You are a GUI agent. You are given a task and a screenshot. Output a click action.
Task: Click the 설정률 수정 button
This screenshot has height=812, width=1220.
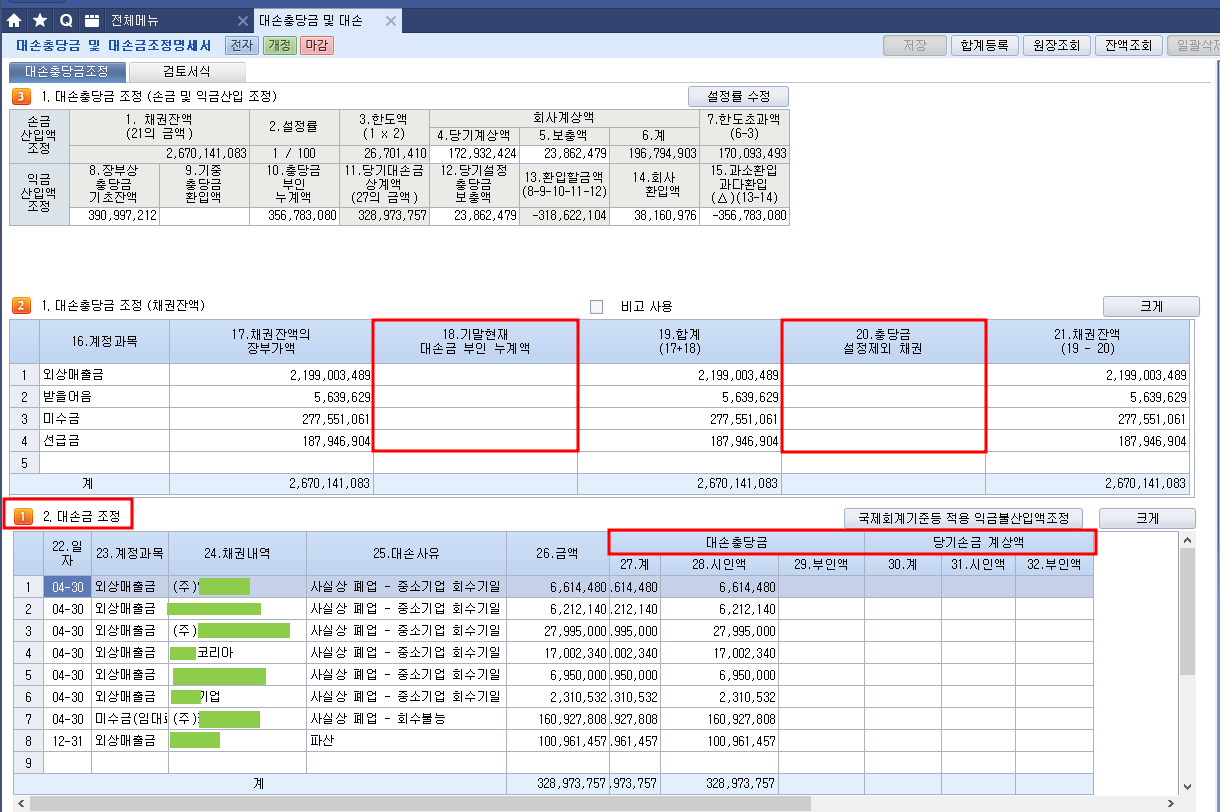coord(738,96)
